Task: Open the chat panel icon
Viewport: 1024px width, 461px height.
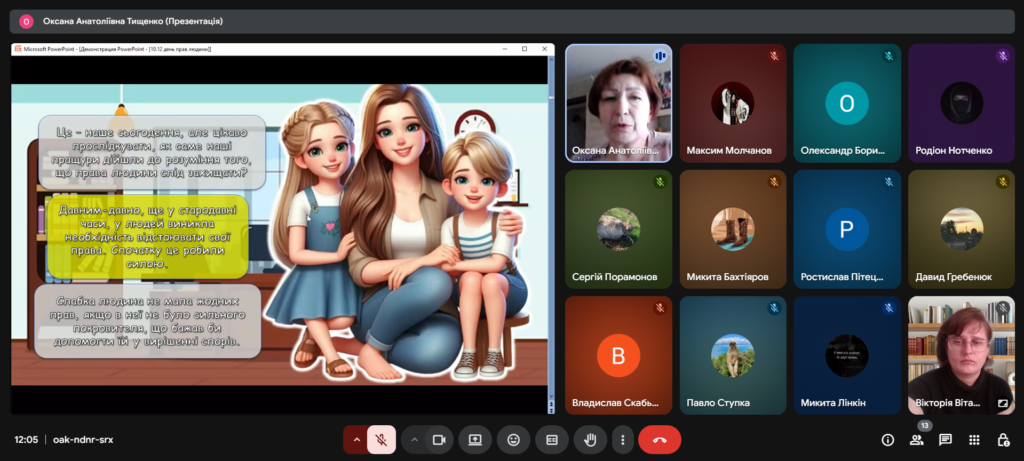Action: pyautogui.click(x=945, y=439)
